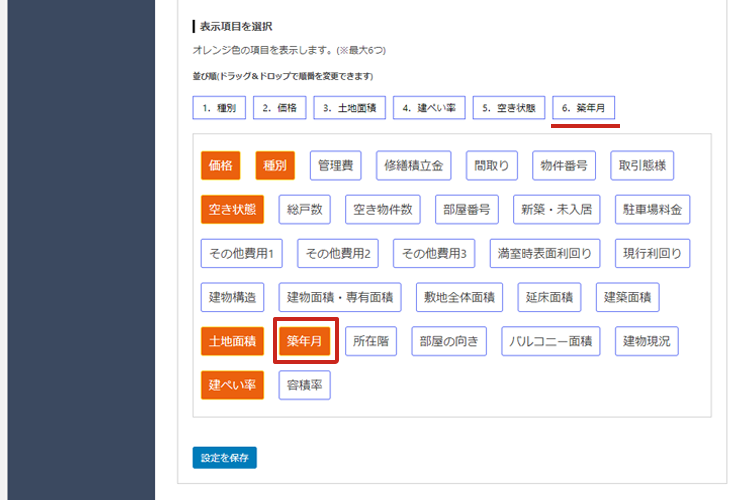Toggle the highlighted 築年月 item

point(303,341)
